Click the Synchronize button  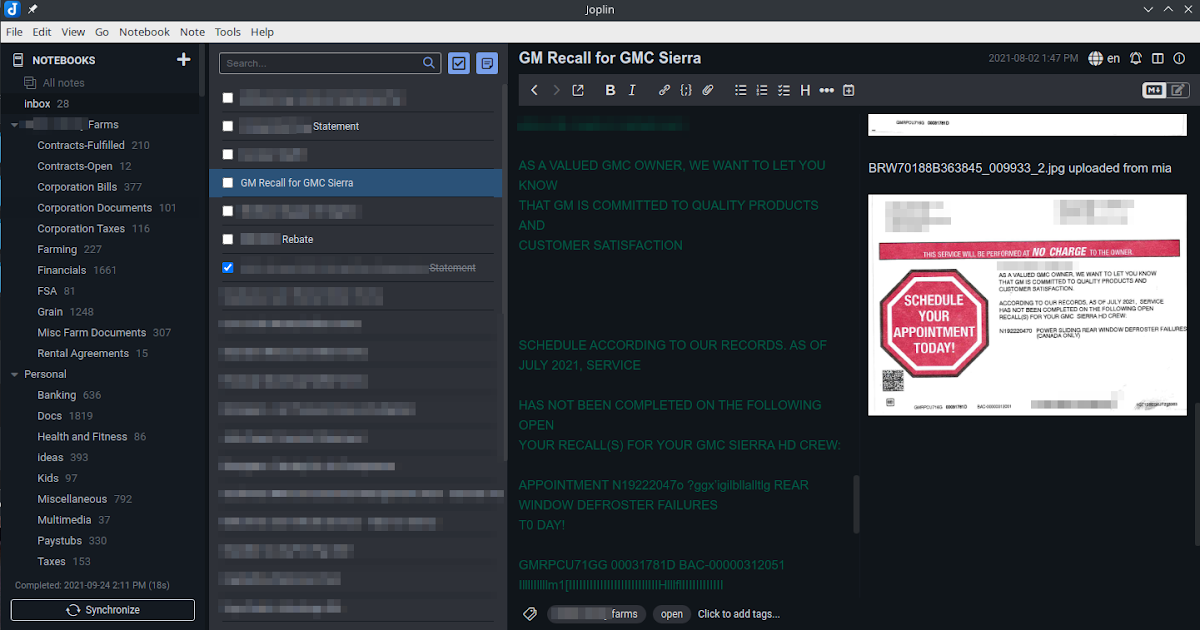click(x=103, y=610)
